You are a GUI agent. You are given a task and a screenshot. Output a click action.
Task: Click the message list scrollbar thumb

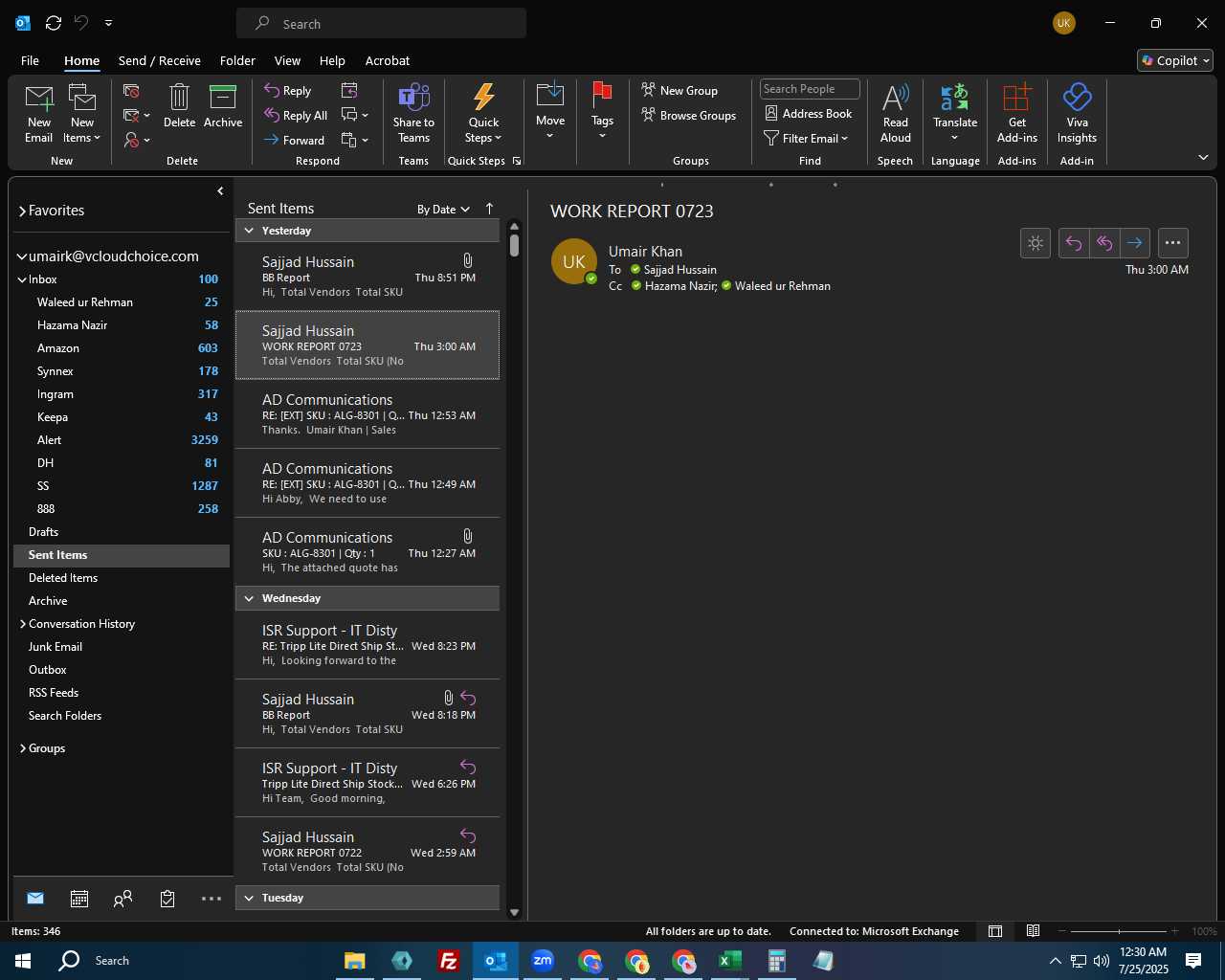pos(514,244)
